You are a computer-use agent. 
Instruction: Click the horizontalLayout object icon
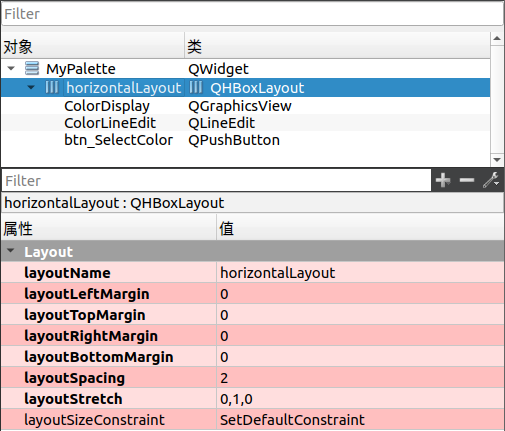coord(52,87)
